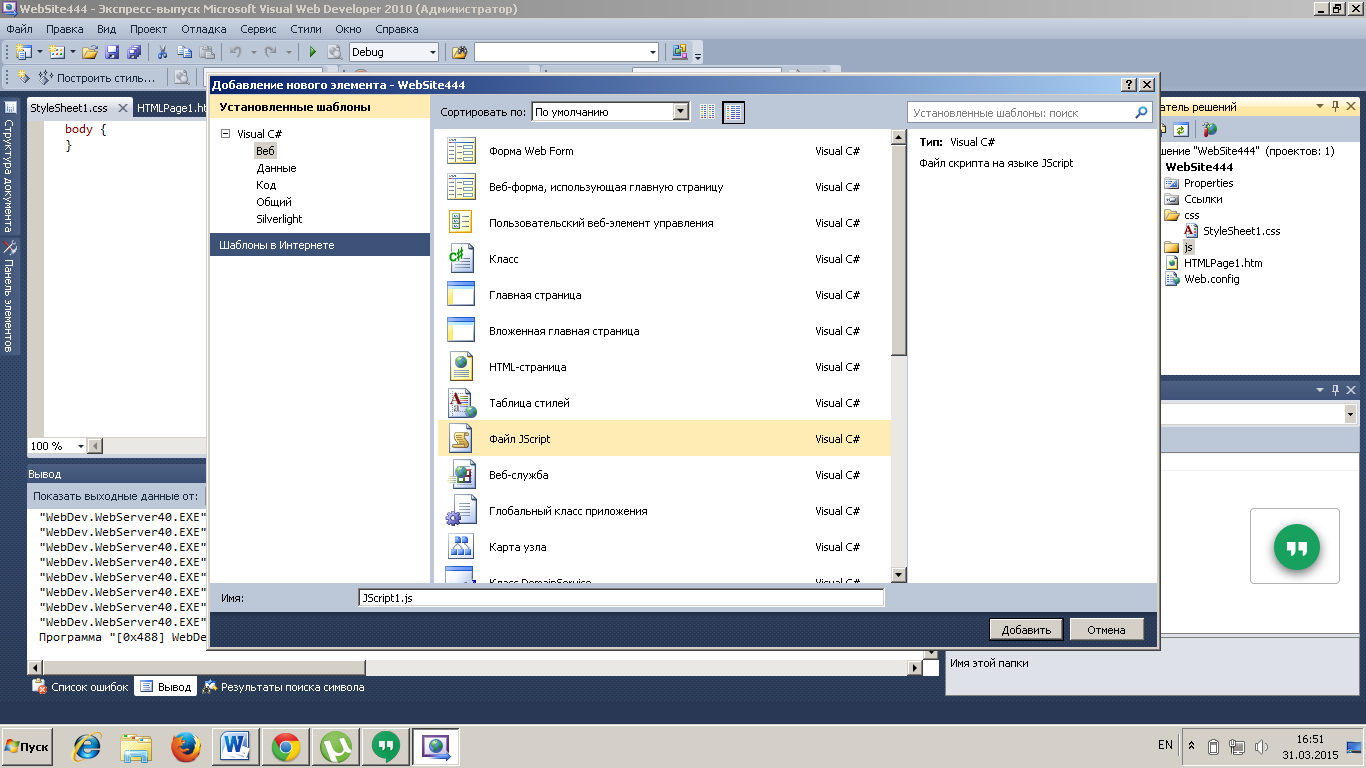Select the Файл JScript template
The width and height of the screenshot is (1366, 768).
(x=664, y=439)
